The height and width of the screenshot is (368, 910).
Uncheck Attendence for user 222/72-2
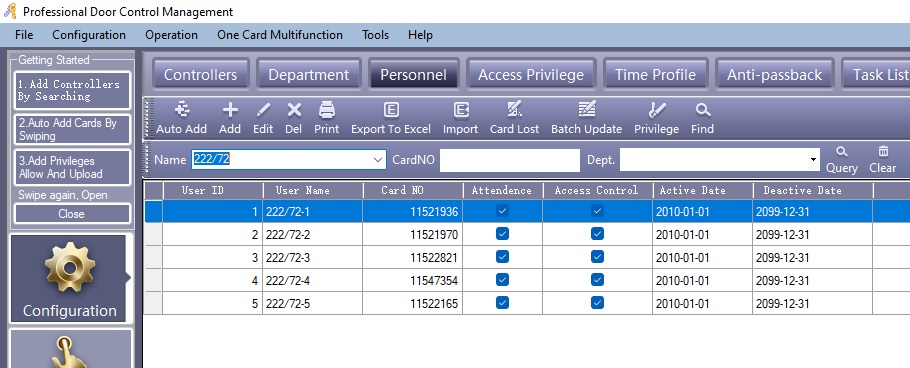pyautogui.click(x=503, y=234)
